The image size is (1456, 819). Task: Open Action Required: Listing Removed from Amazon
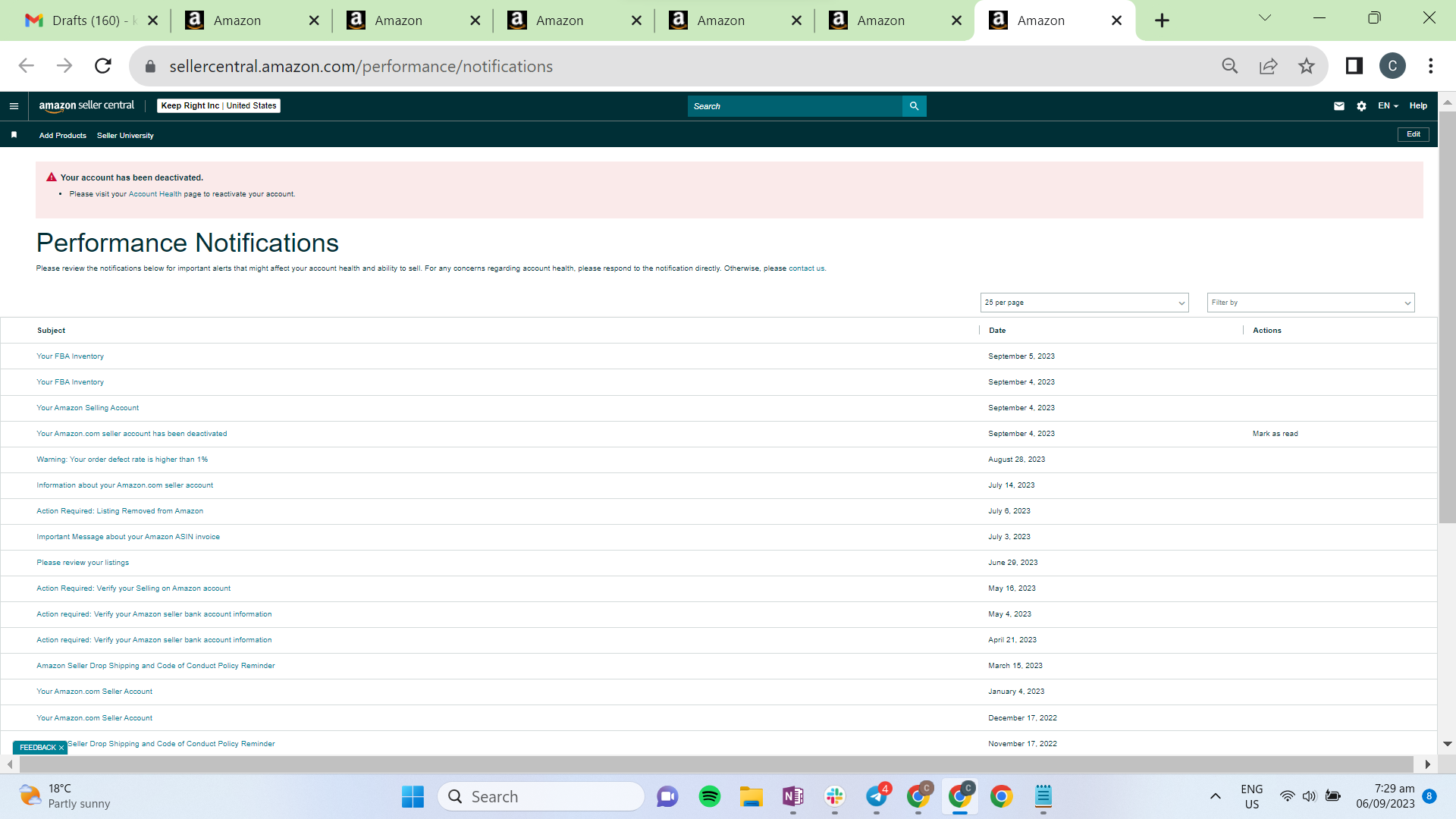(120, 511)
